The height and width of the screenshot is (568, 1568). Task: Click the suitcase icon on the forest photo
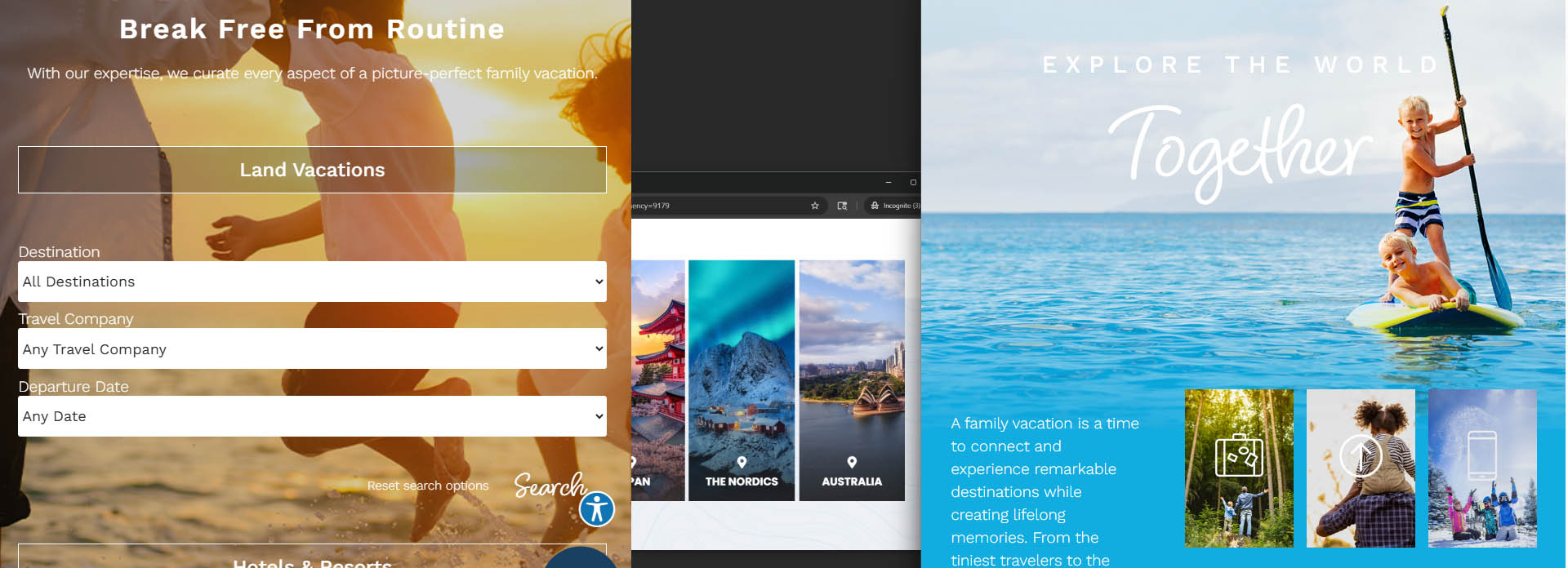[x=1239, y=455]
